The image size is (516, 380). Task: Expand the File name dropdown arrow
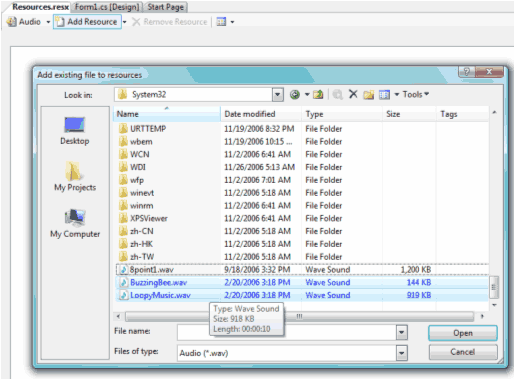(x=402, y=332)
